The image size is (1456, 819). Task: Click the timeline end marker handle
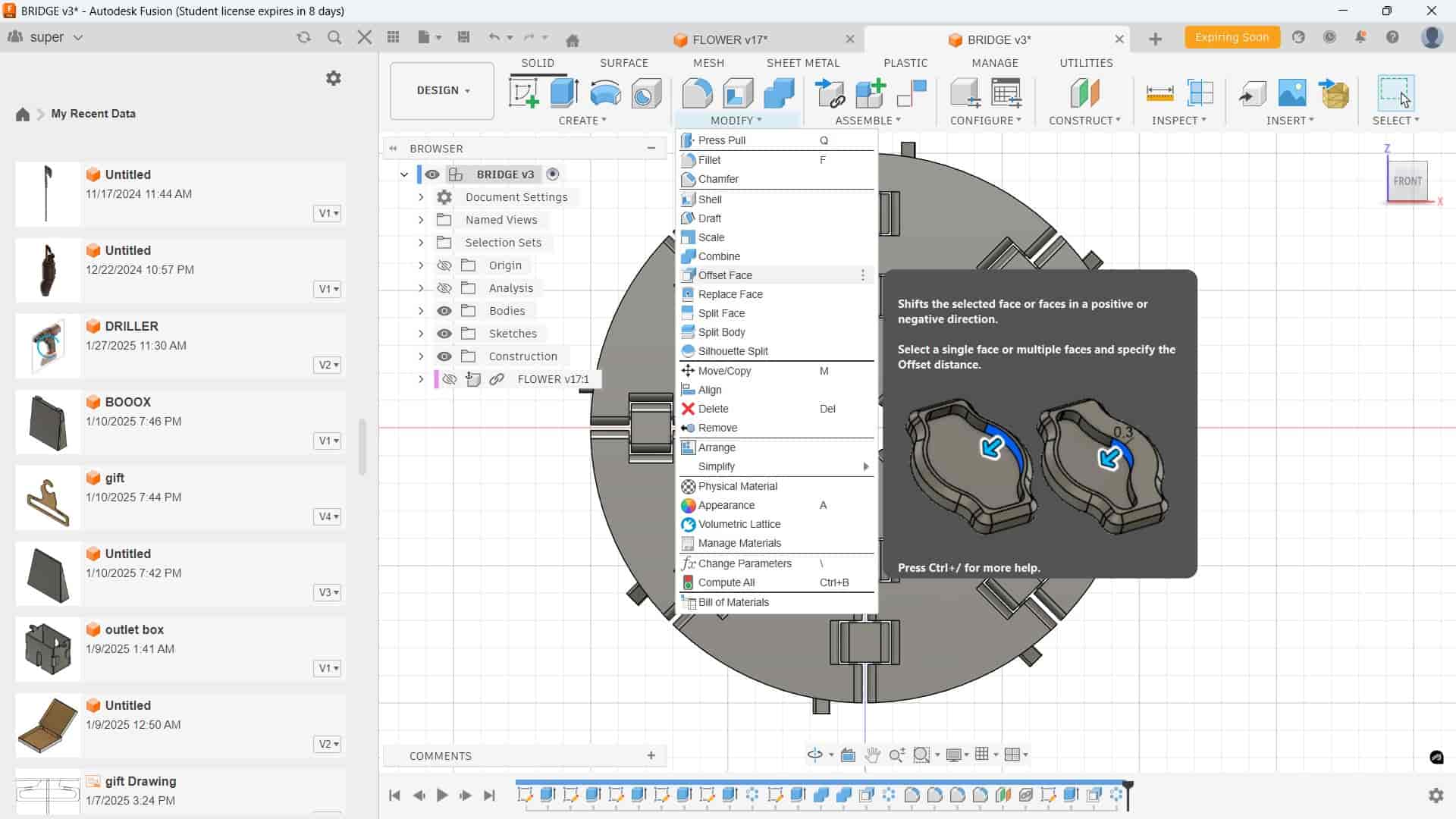(1128, 786)
